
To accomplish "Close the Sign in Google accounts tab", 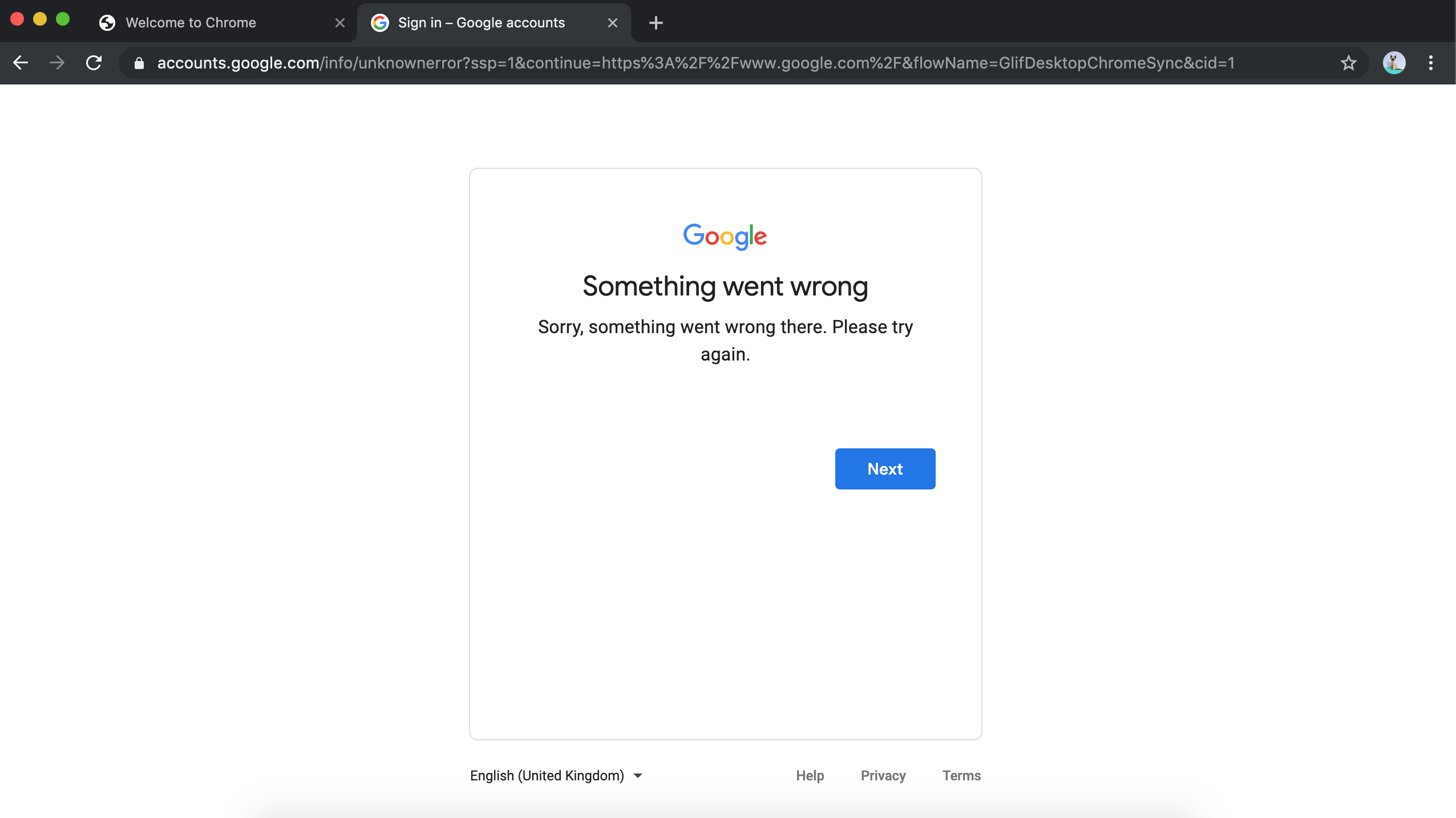I will pyautogui.click(x=613, y=22).
